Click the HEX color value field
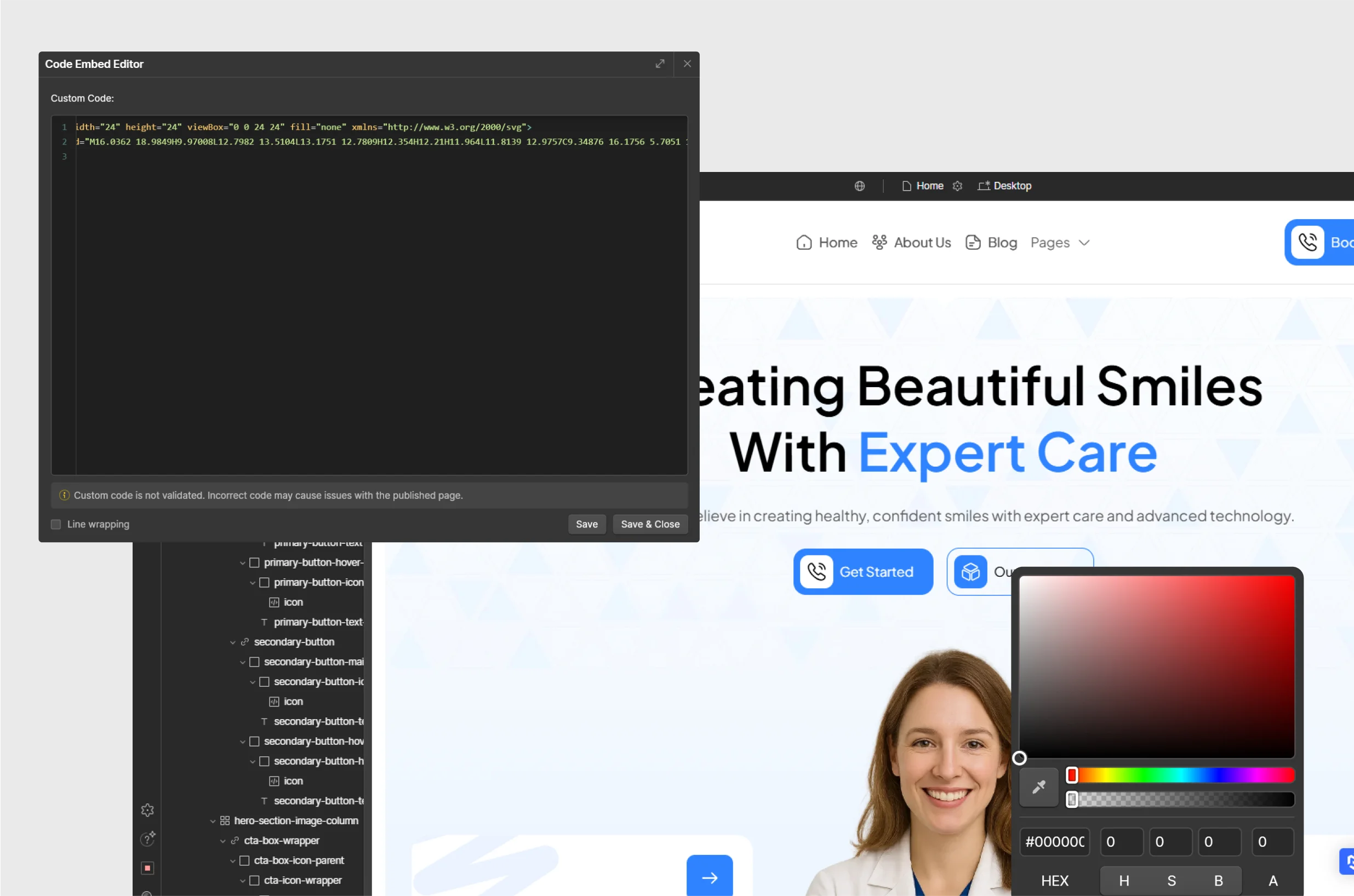This screenshot has width=1354, height=896. click(x=1054, y=842)
